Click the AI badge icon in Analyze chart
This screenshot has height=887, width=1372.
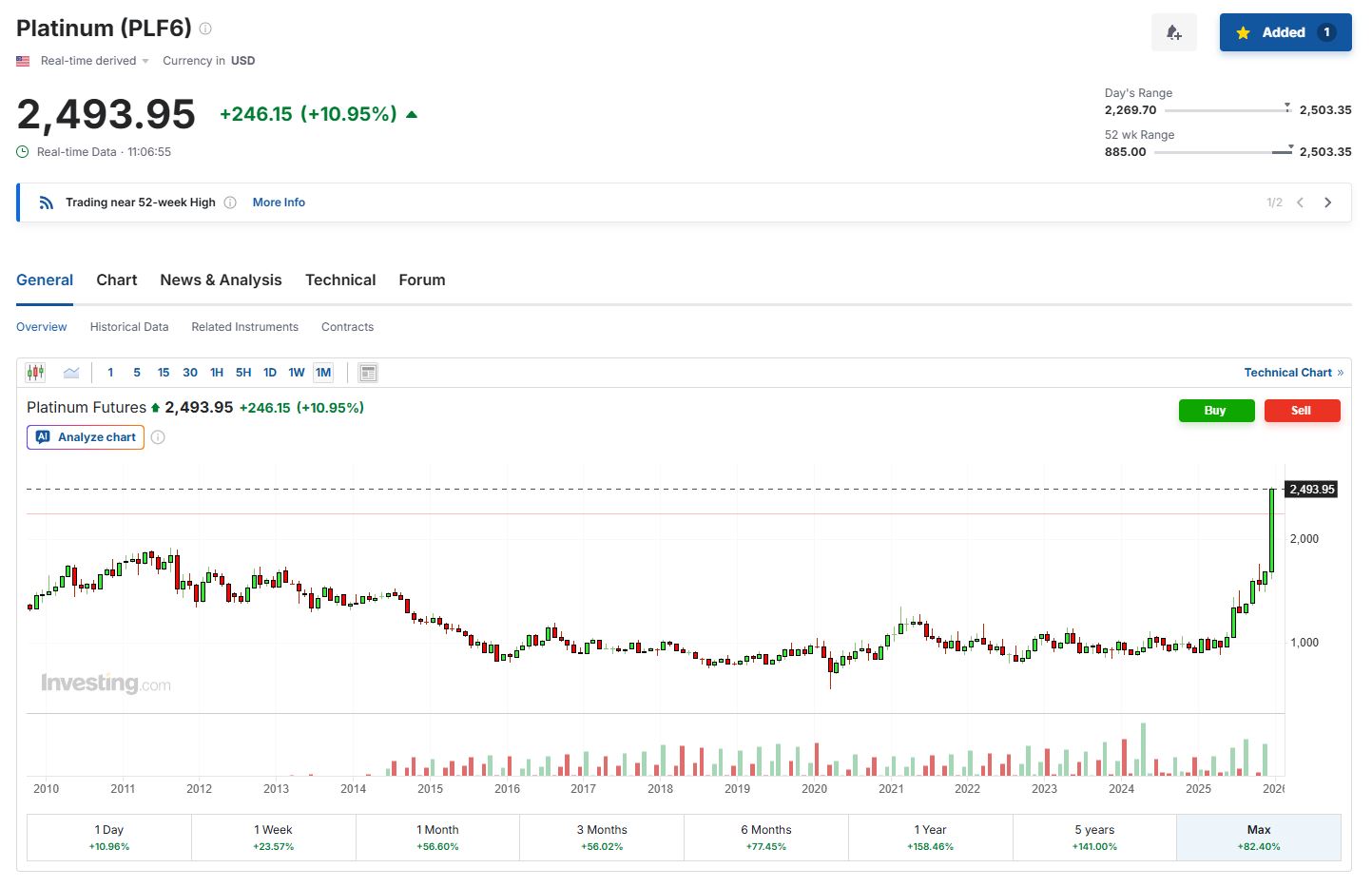tap(43, 437)
